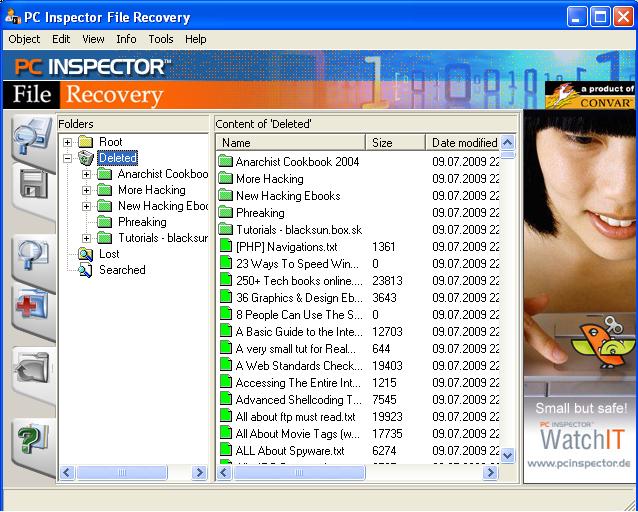Click the folder with back arrow sidebar icon
The image size is (638, 512).
tap(33, 368)
